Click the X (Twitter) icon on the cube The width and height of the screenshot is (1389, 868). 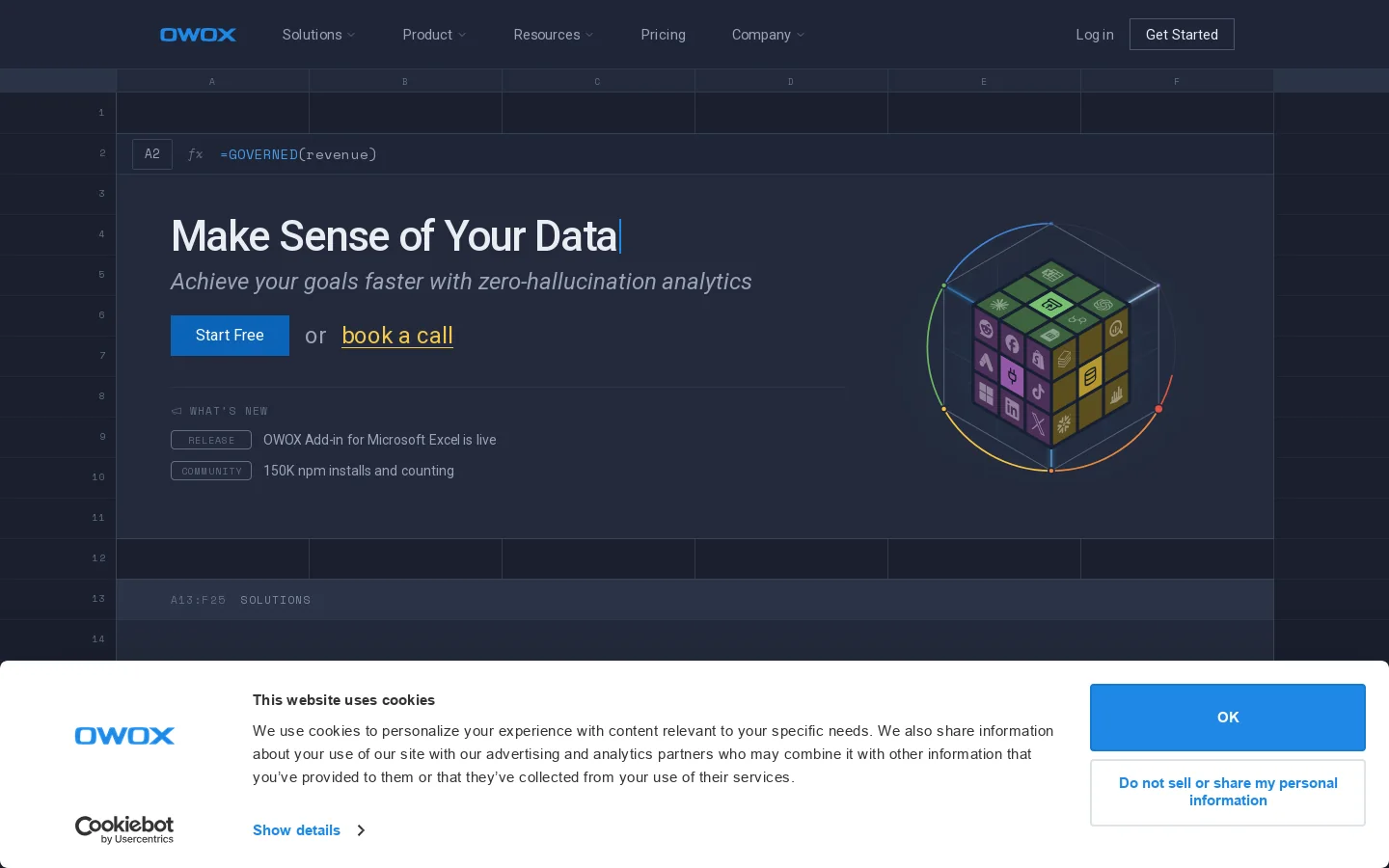(x=1038, y=424)
